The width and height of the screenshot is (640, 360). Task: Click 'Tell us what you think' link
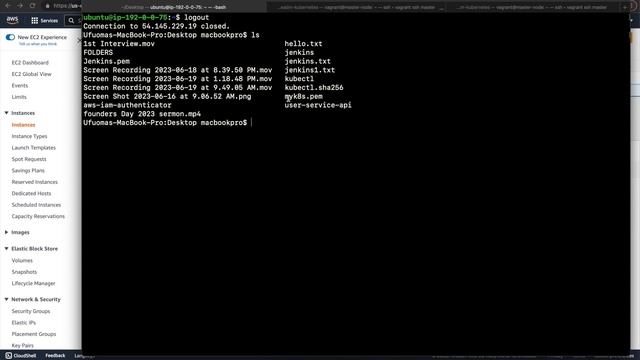(38, 44)
